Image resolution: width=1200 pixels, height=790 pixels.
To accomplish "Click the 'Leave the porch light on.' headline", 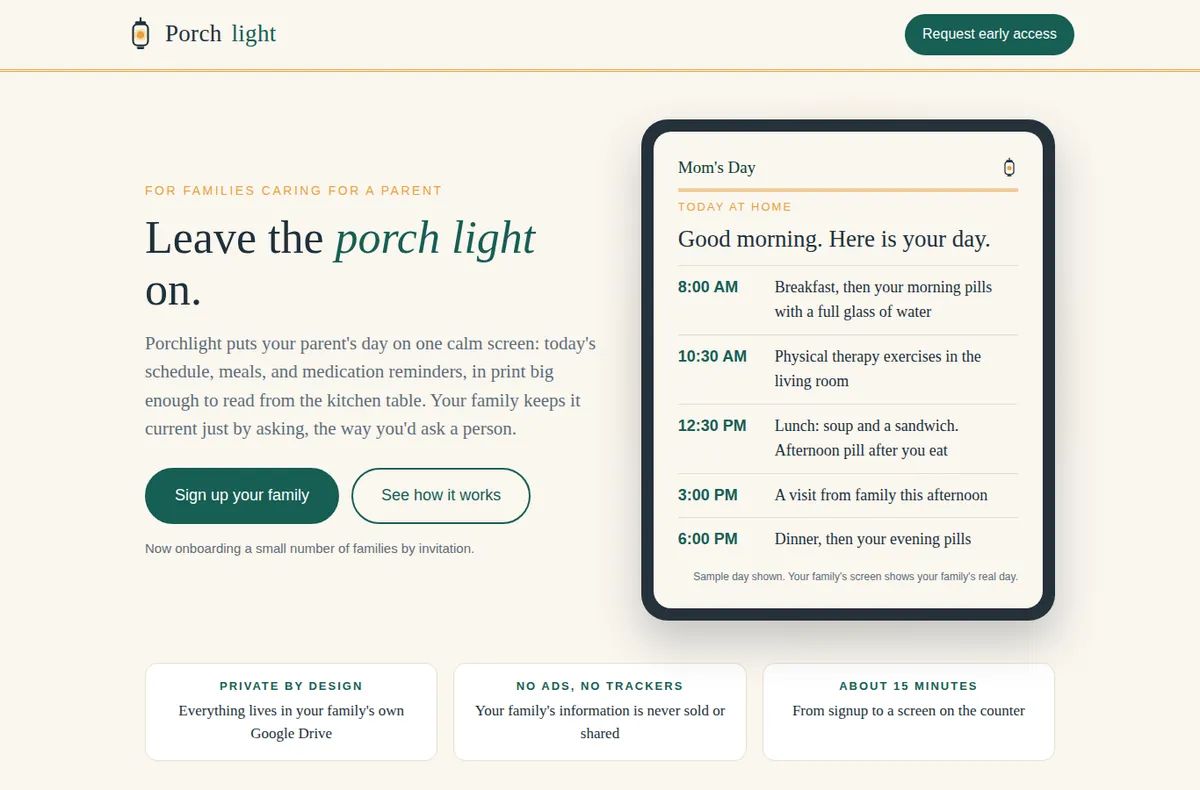I will [x=340, y=264].
